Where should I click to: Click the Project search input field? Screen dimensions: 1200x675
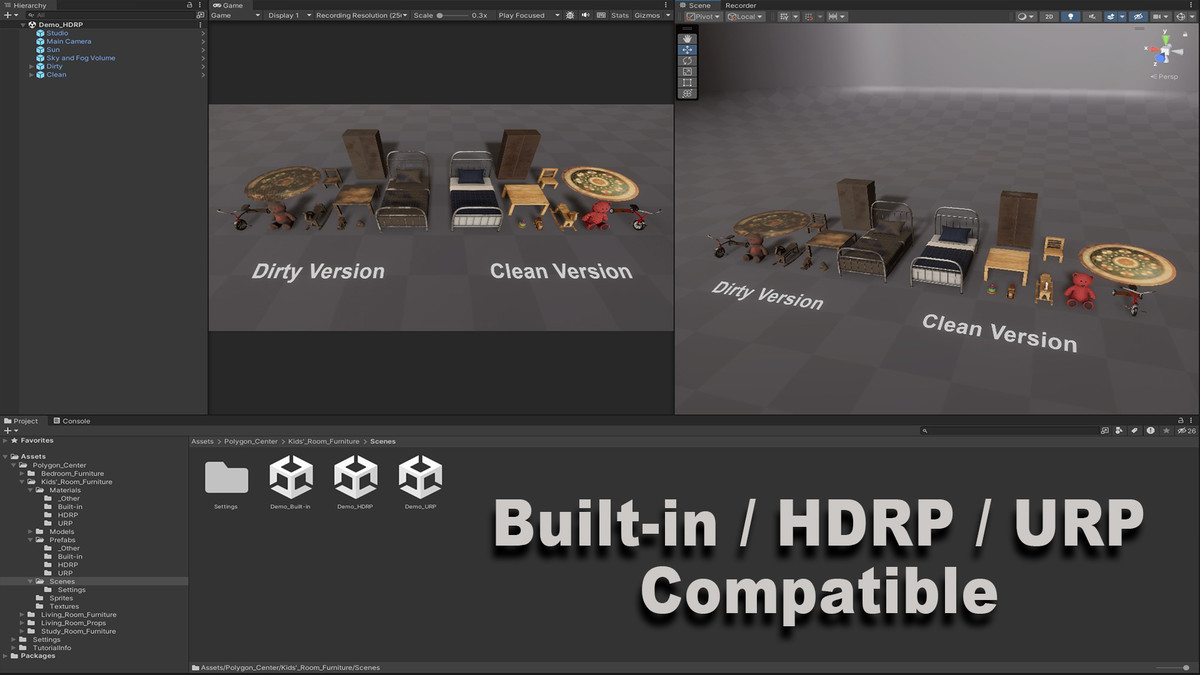click(1010, 431)
